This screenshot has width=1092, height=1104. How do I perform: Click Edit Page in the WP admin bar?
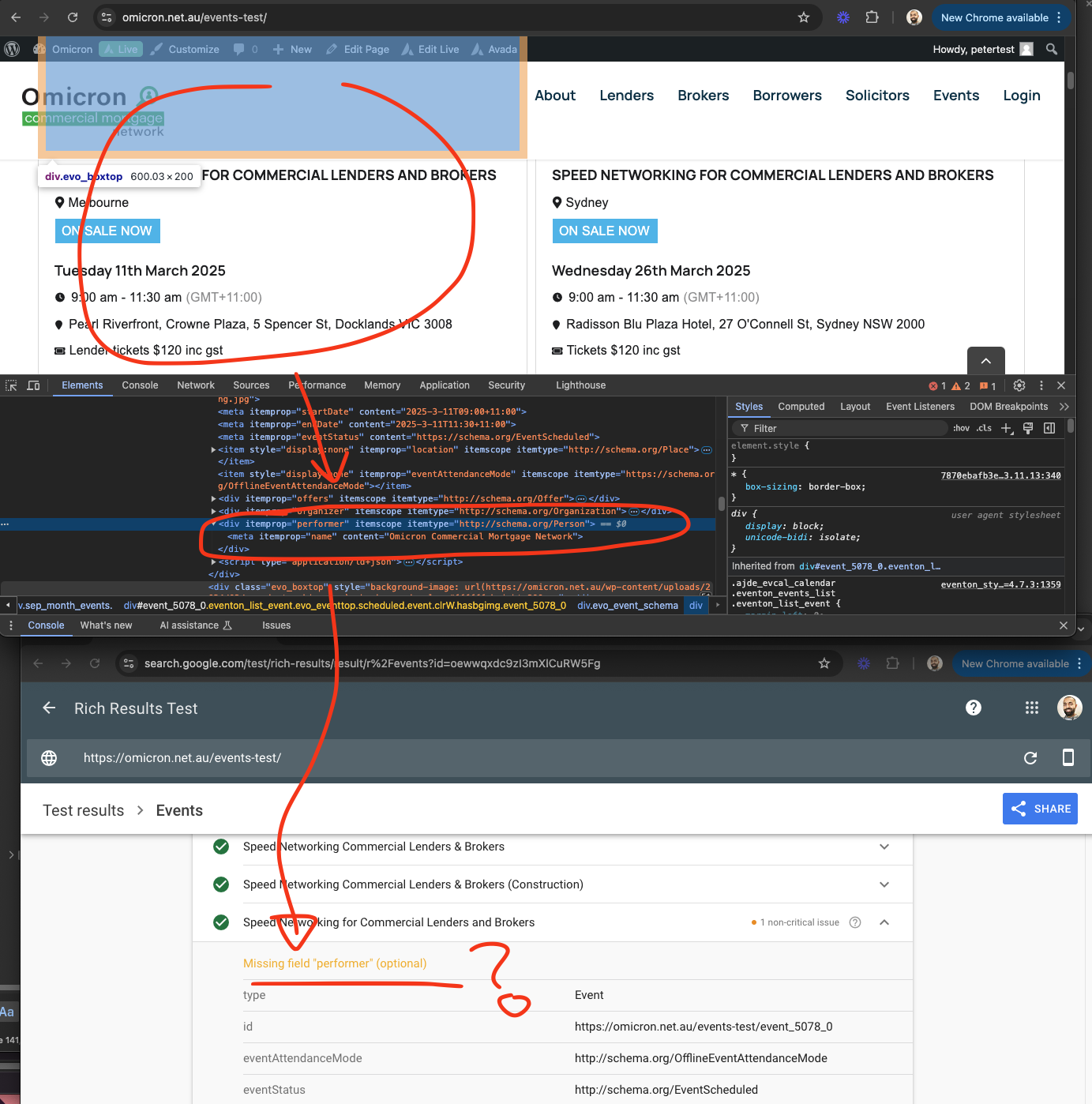pyautogui.click(x=358, y=49)
